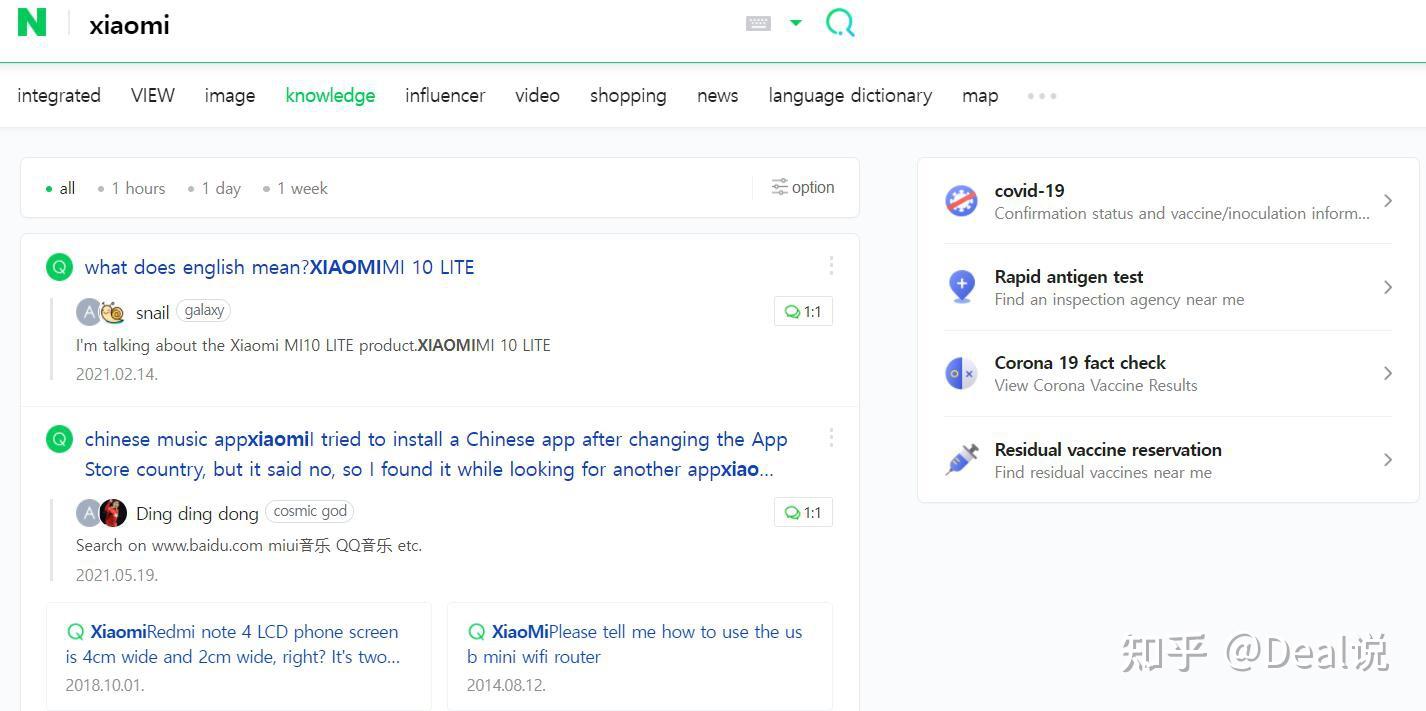The image size is (1426, 711).
Task: Click the Residual vaccine syringe icon
Action: coord(962,460)
